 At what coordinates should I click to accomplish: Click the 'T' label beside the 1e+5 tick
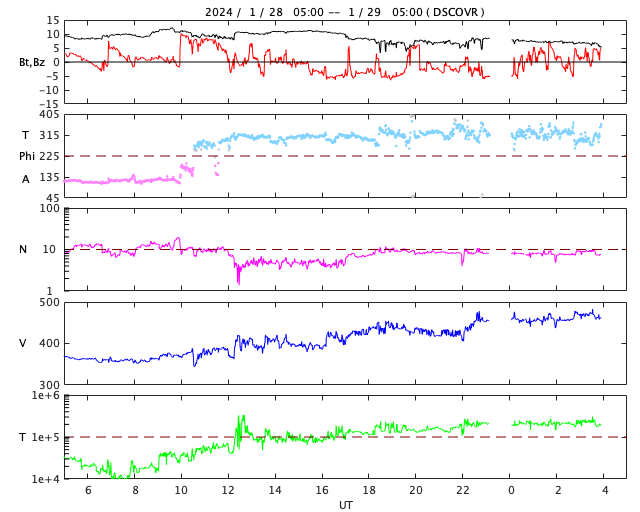click(x=23, y=437)
